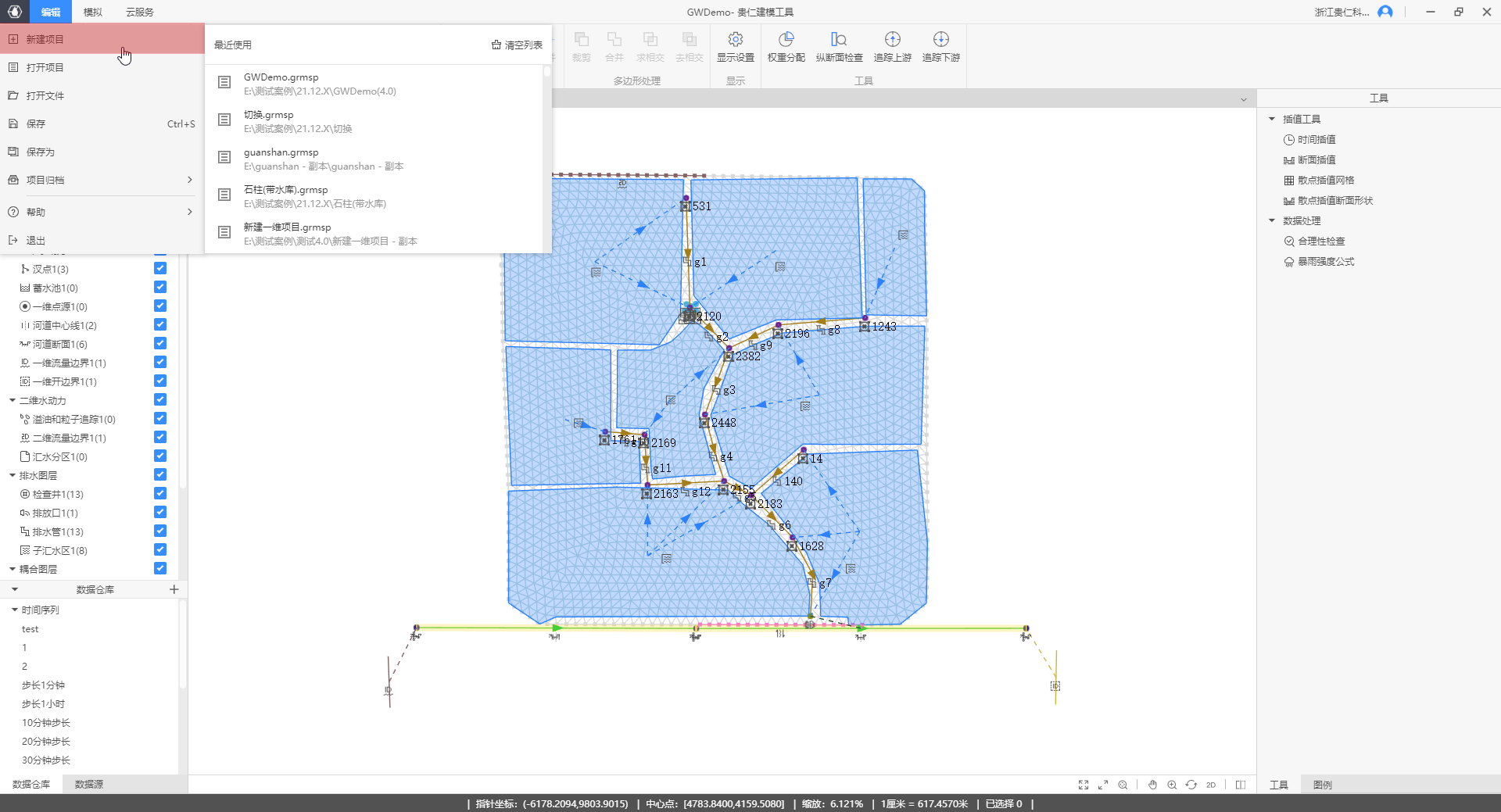Open the 显示设置 display settings tool
The image size is (1501, 812).
[x=735, y=47]
